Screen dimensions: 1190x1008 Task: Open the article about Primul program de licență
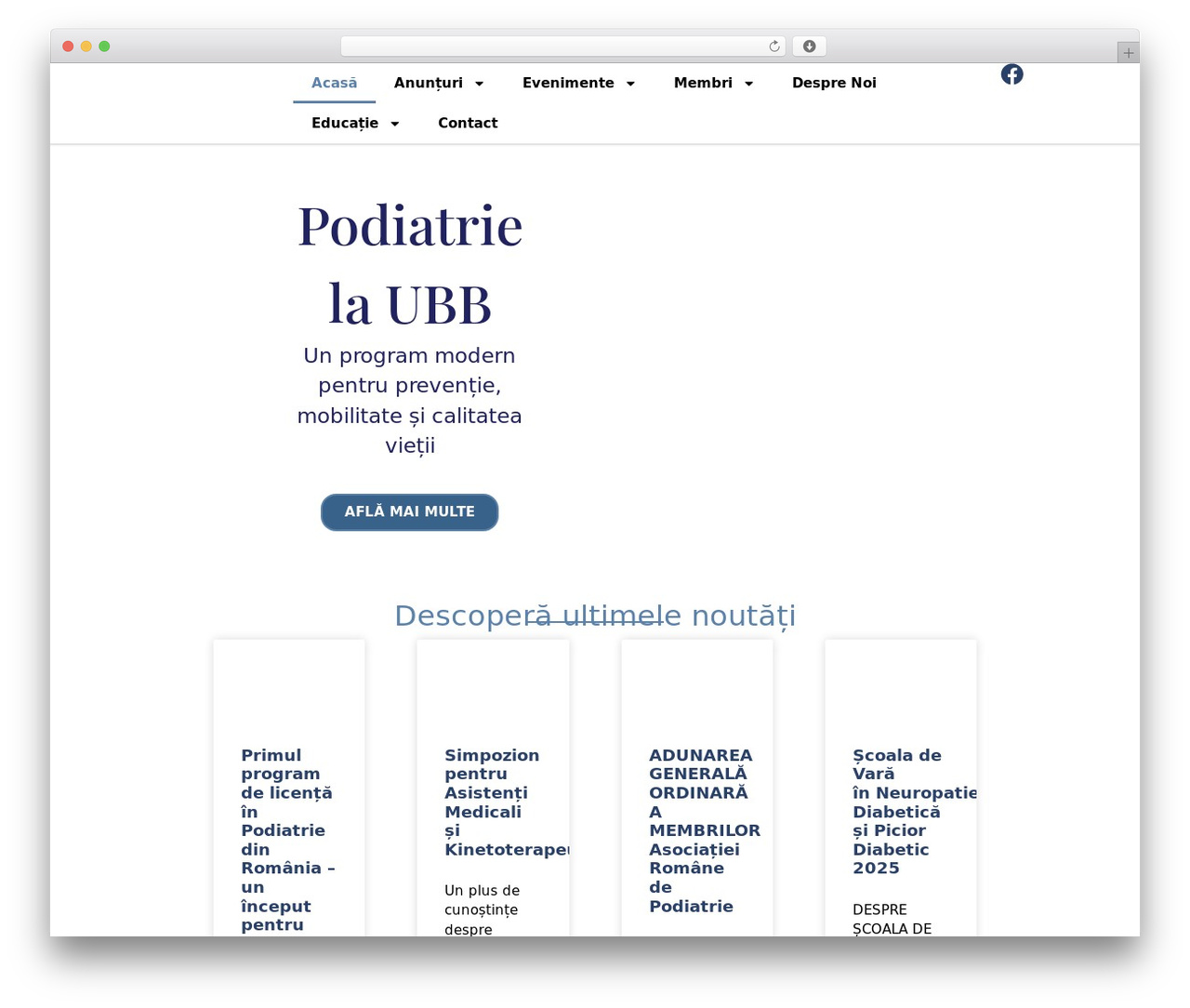[x=288, y=840]
